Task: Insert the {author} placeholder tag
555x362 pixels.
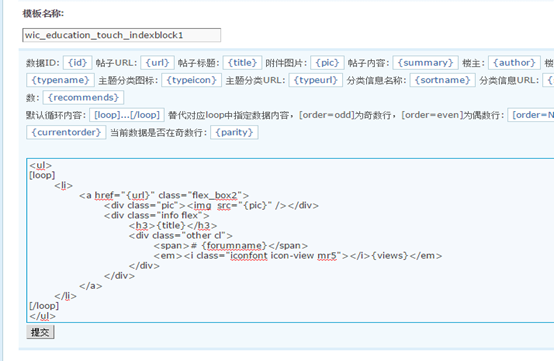Action: (514, 63)
